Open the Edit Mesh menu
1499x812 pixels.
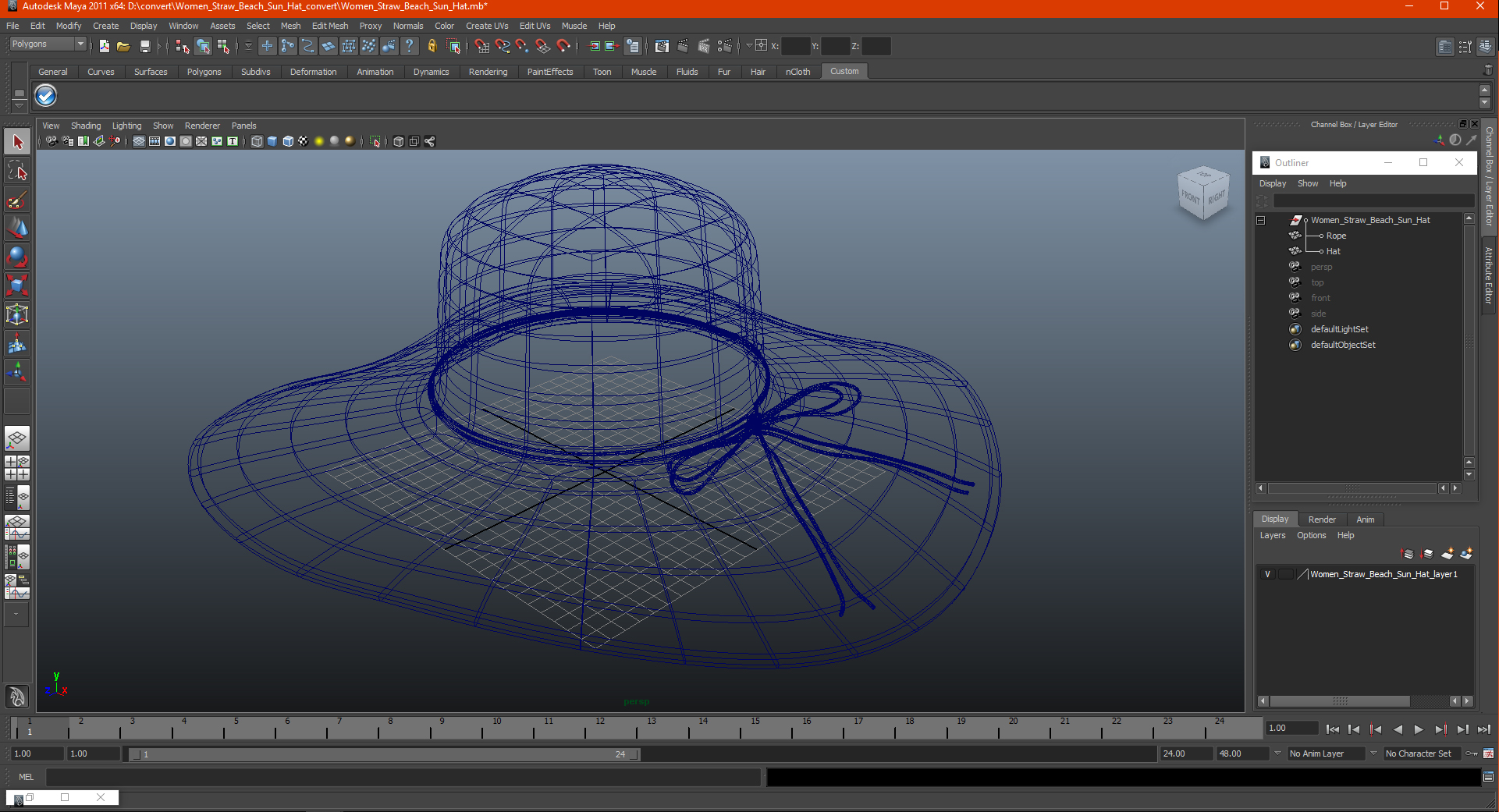329,26
